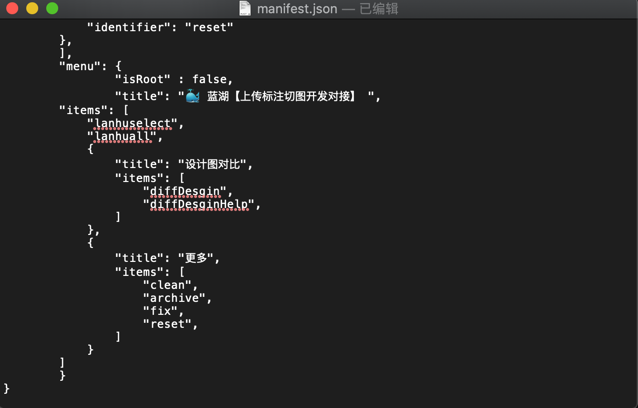Zoom the window with the green button

click(x=52, y=9)
